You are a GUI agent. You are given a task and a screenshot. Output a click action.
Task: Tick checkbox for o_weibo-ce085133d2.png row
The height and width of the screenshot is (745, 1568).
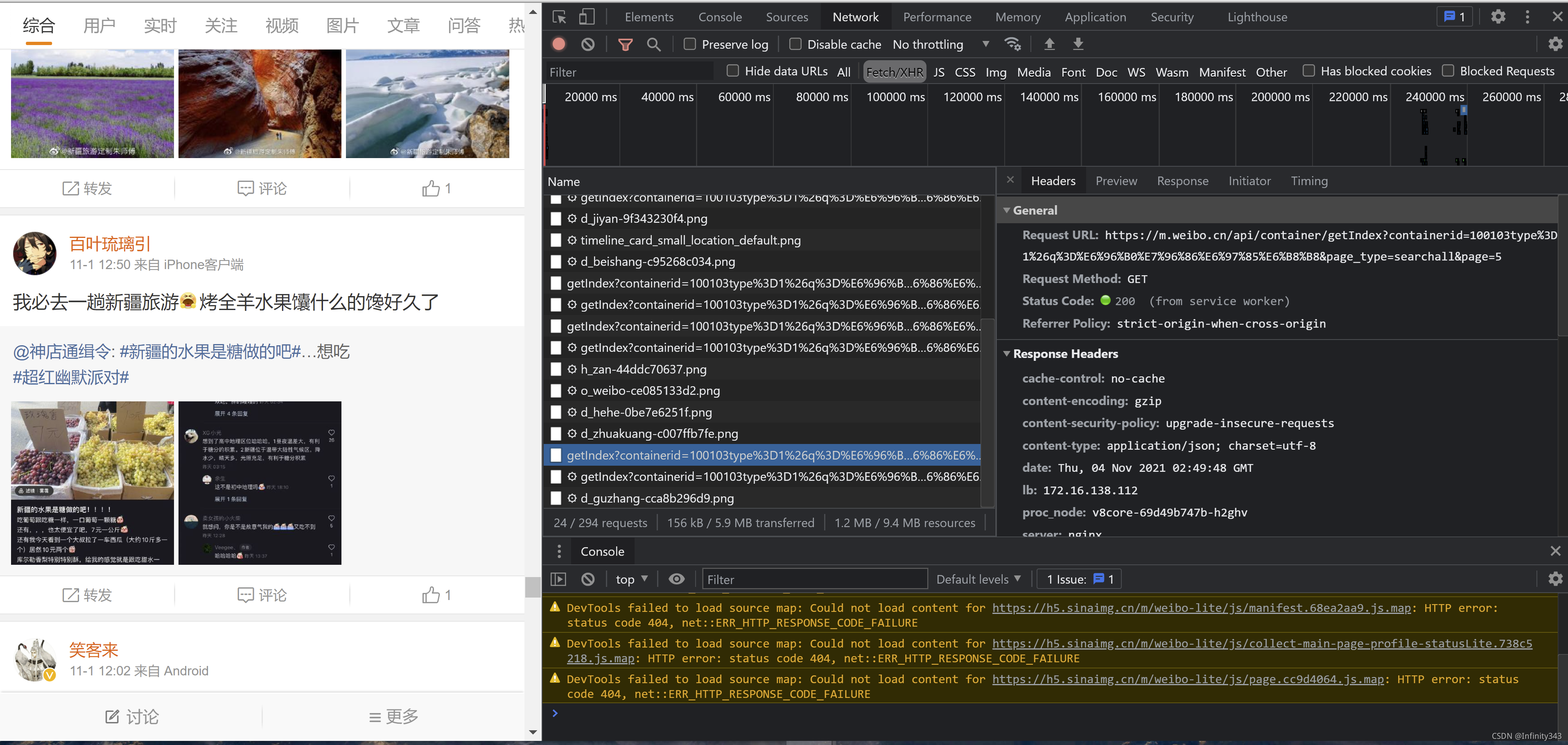(x=556, y=390)
